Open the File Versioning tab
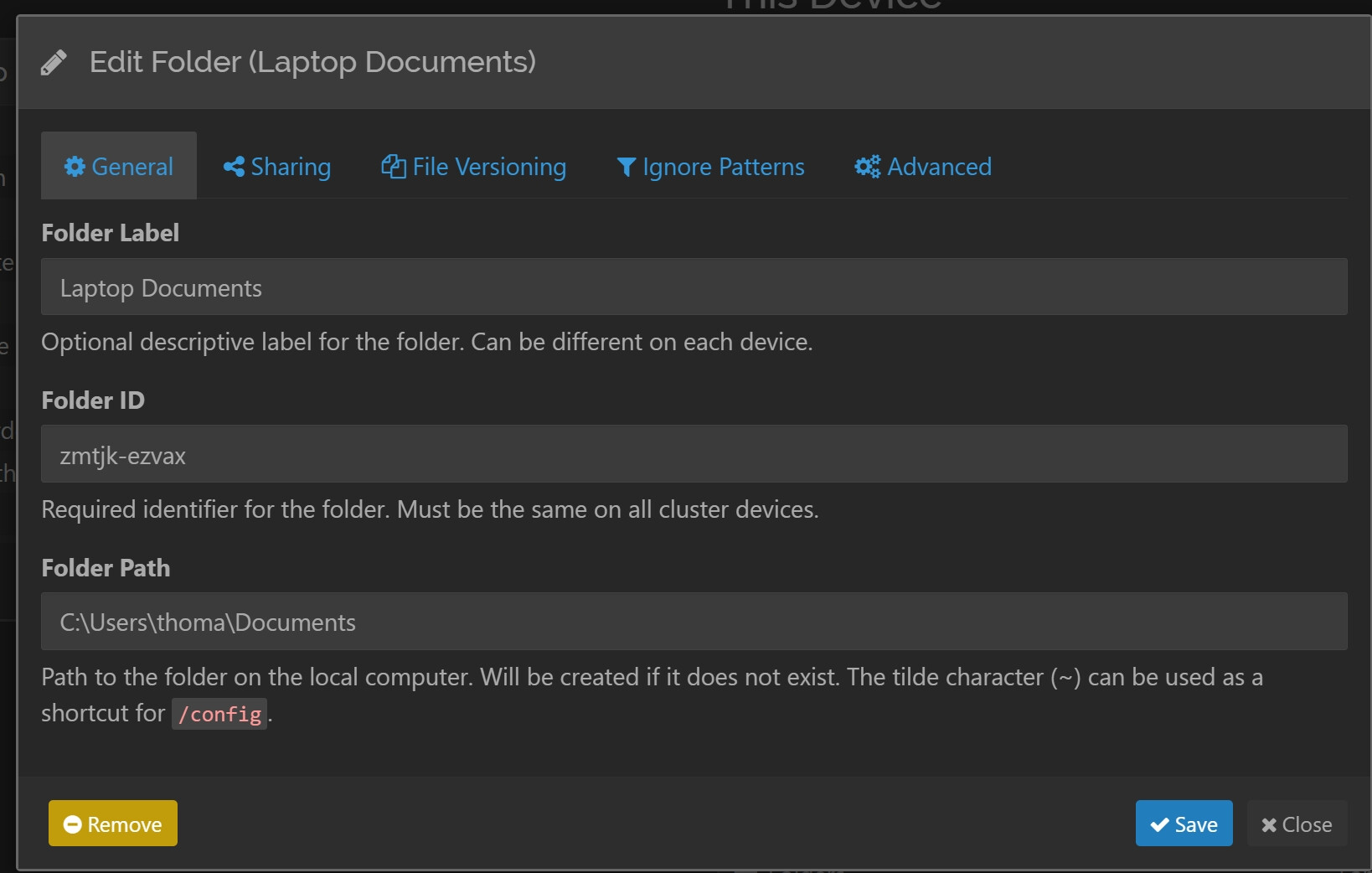The image size is (1372, 873). (489, 167)
